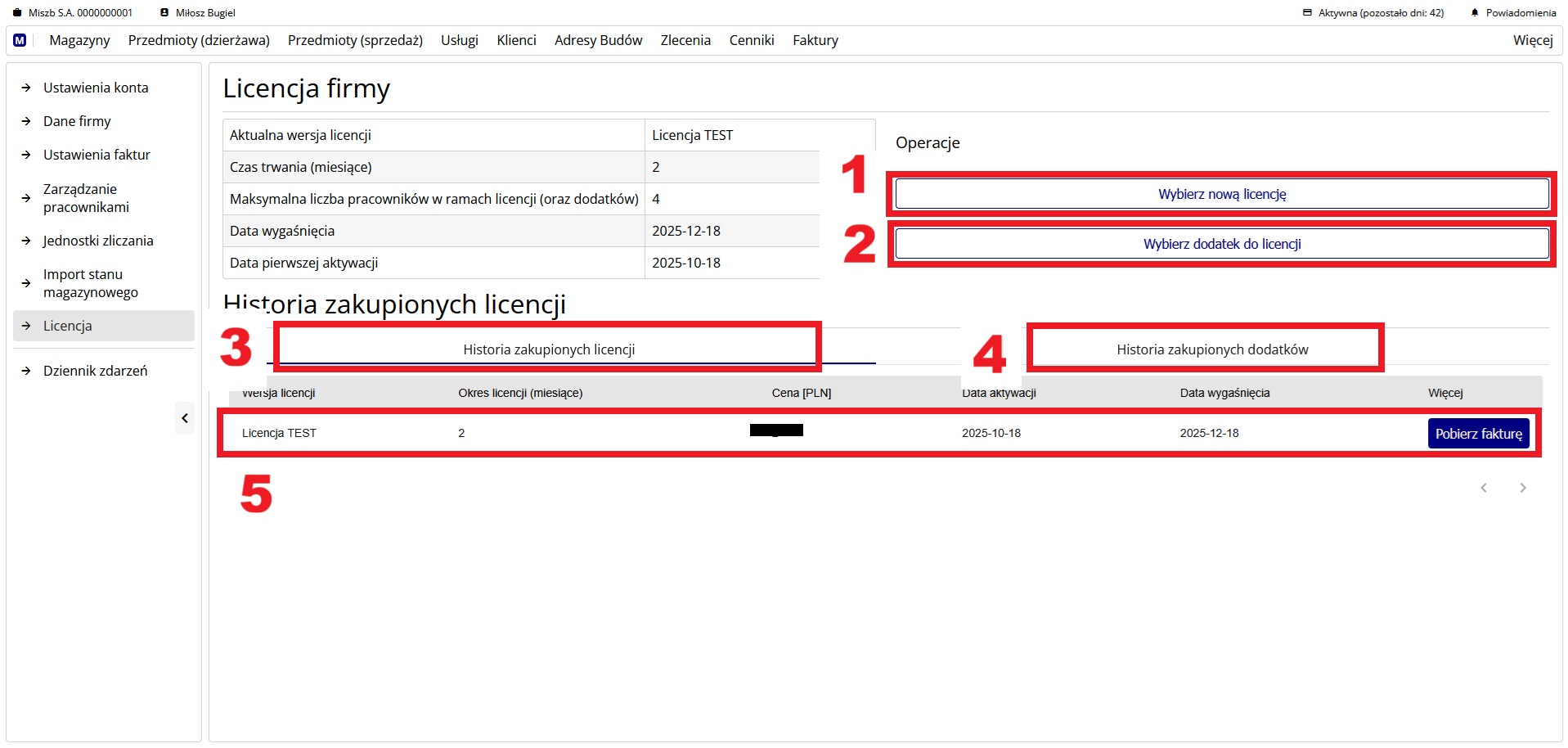Screen dimensions: 1568x748
Task: Collapse the sidebar with the left chevron
Action: click(x=185, y=418)
